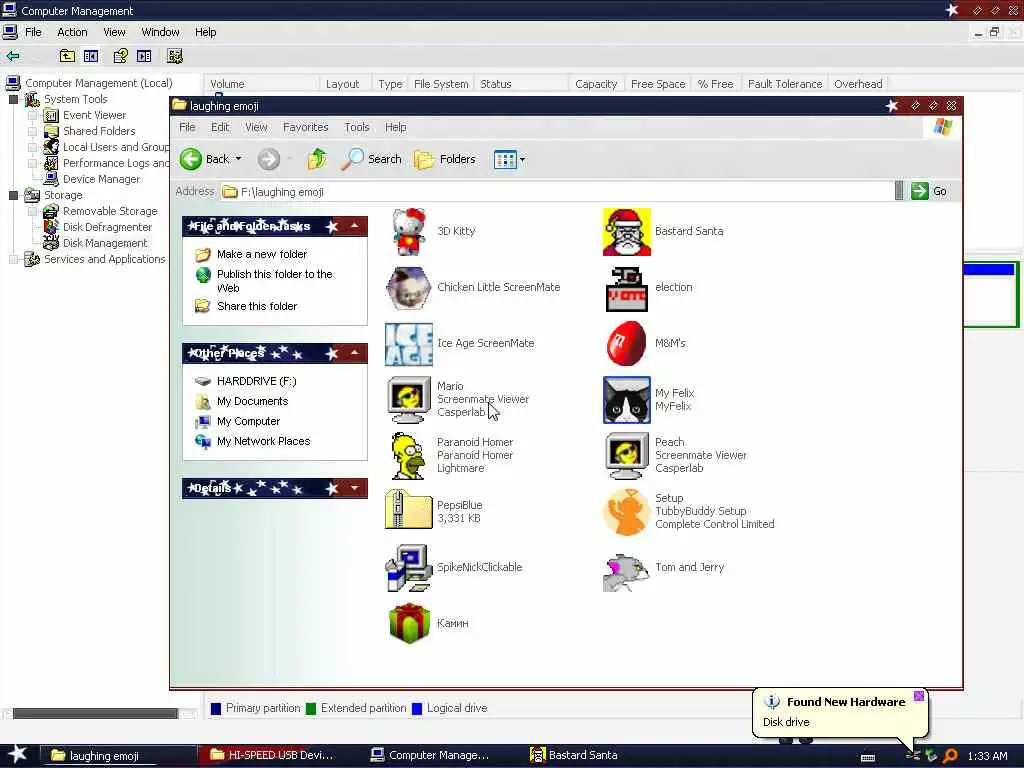This screenshot has height=768, width=1024.
Task: Click the address bar field
Action: tap(557, 191)
